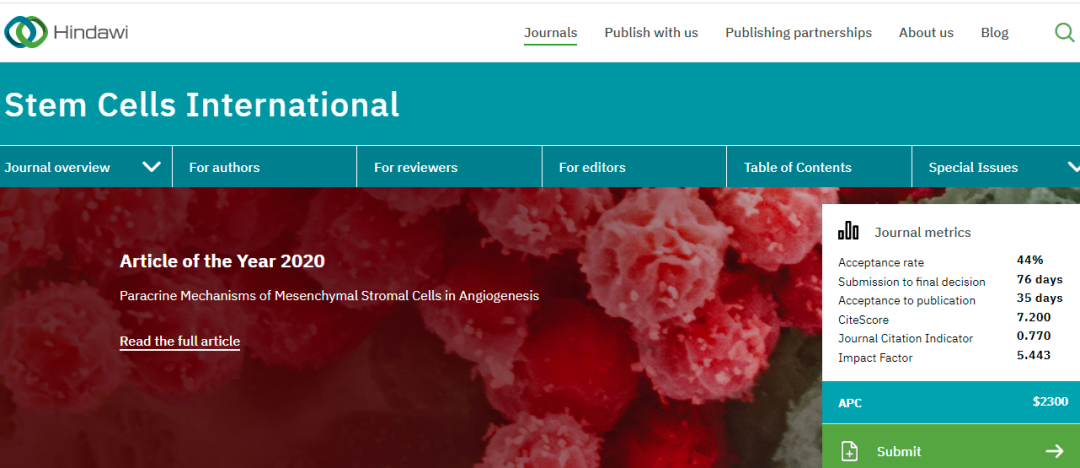This screenshot has width=1080, height=468.
Task: Open Publish with us menu
Action: coord(651,33)
